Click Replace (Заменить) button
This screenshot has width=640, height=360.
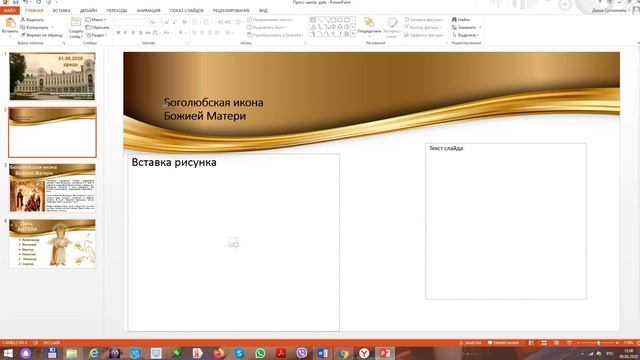[x=464, y=27]
